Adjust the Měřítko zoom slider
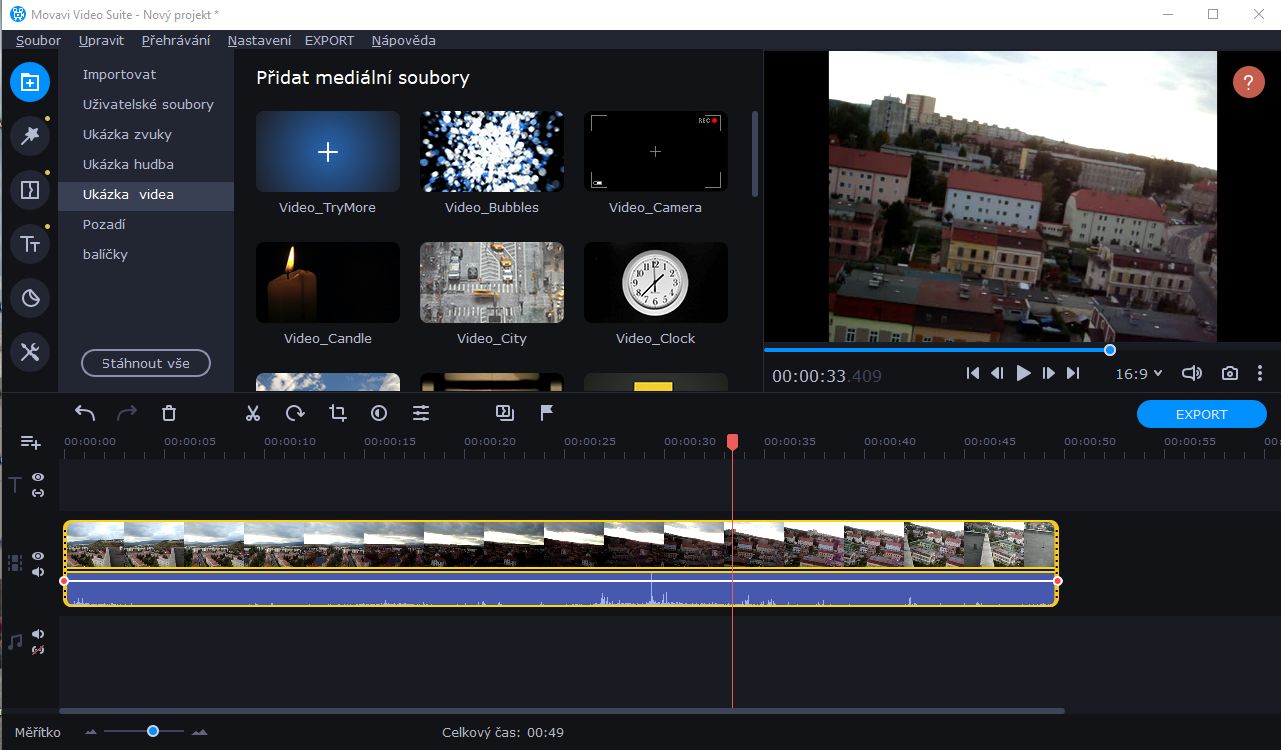The width and height of the screenshot is (1281, 750). (x=152, y=731)
